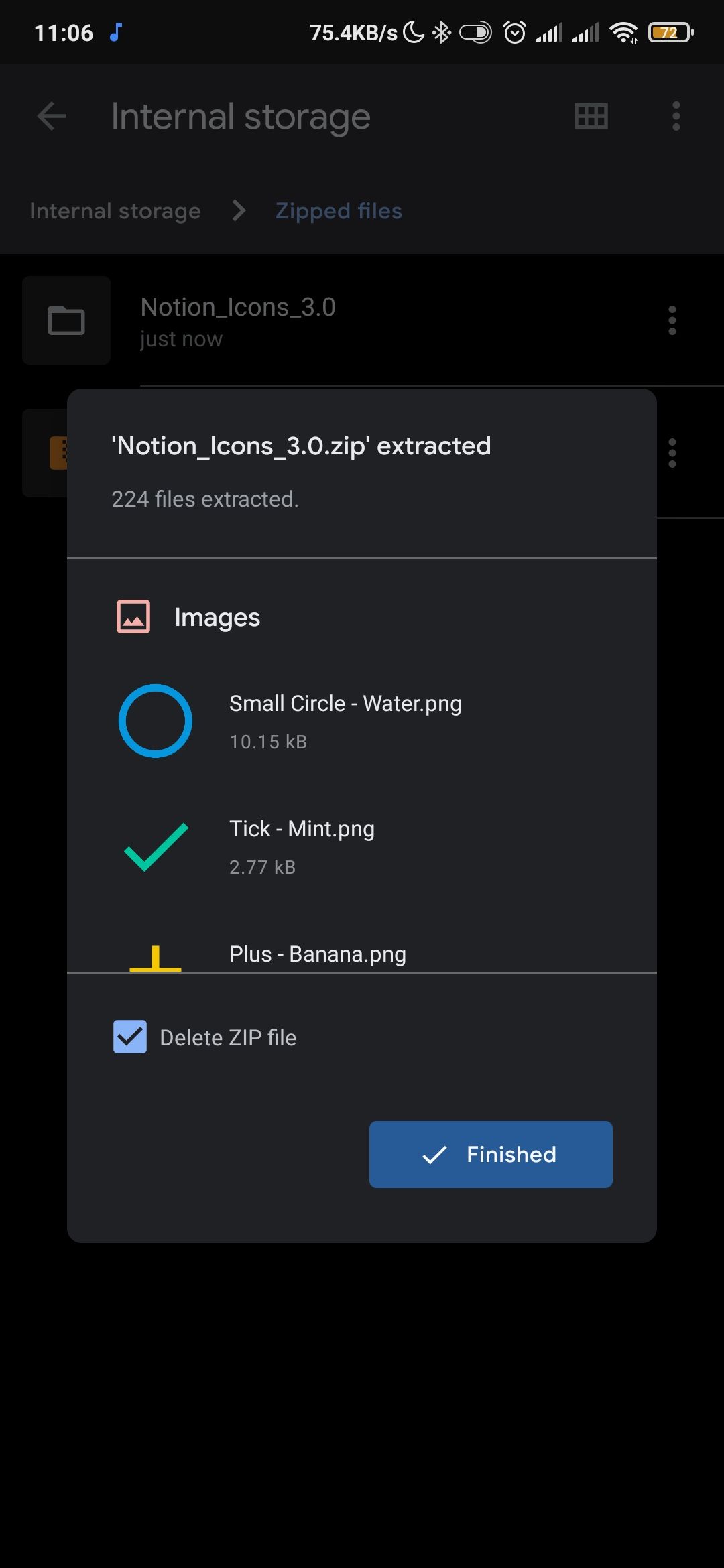Select the Tick - Mint.png green check icon
The width and height of the screenshot is (724, 1568).
click(155, 847)
